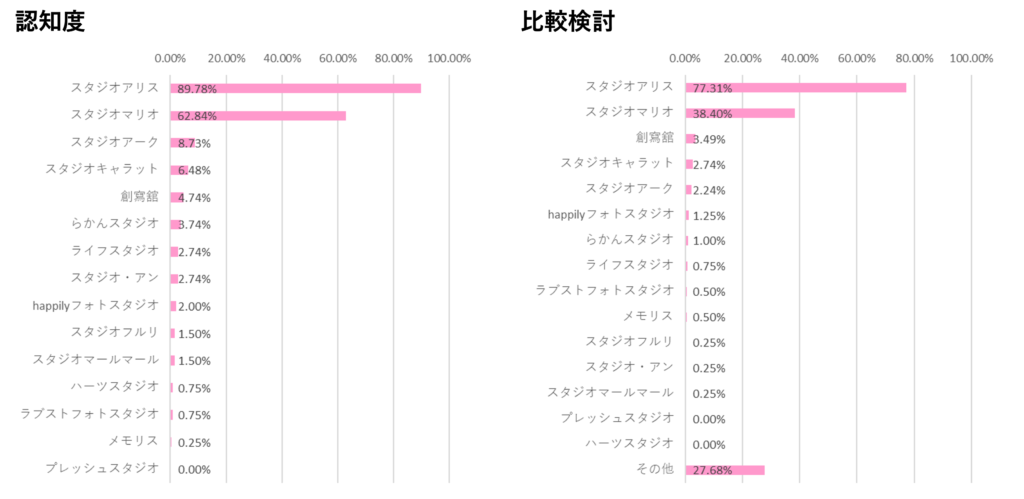Screen dimensions: 1024x499
Task: Click the 38.40% data label
Action: [712, 114]
